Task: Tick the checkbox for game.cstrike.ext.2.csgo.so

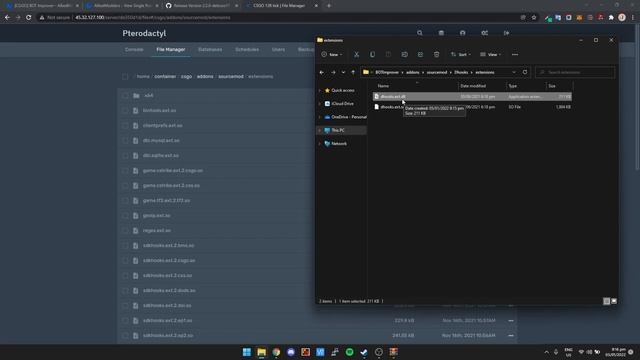Action: click(125, 171)
